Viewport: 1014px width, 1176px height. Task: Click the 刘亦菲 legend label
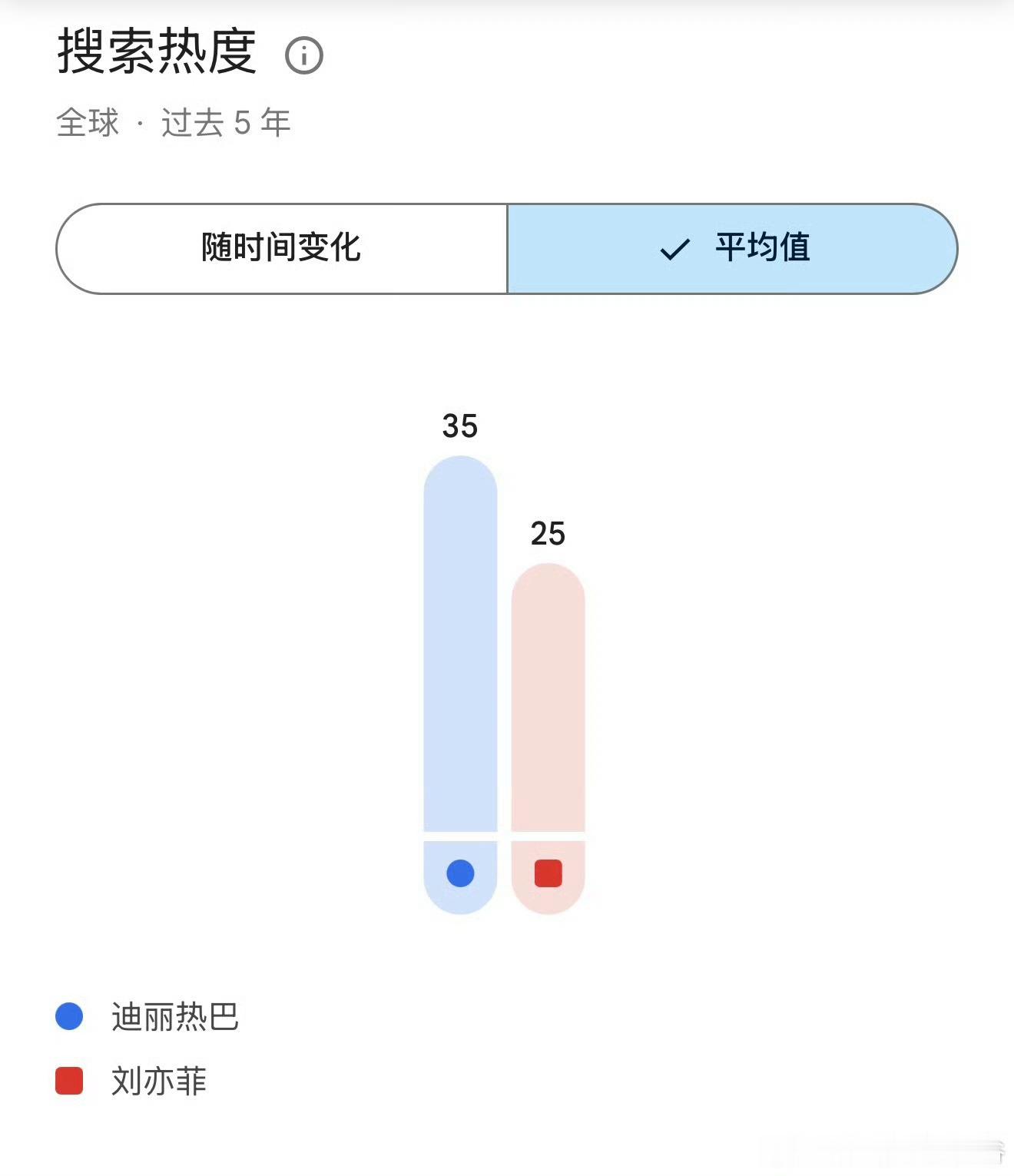coord(159,1081)
